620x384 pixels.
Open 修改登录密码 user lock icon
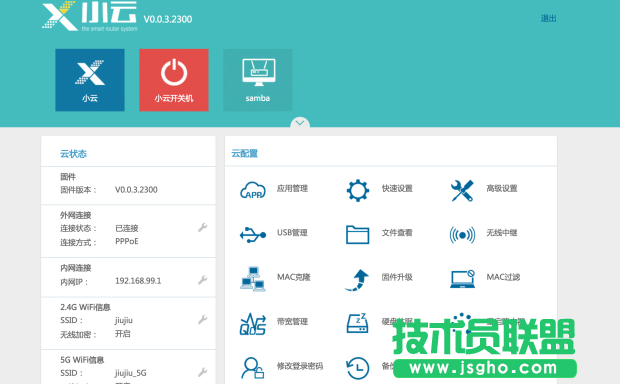[252, 368]
